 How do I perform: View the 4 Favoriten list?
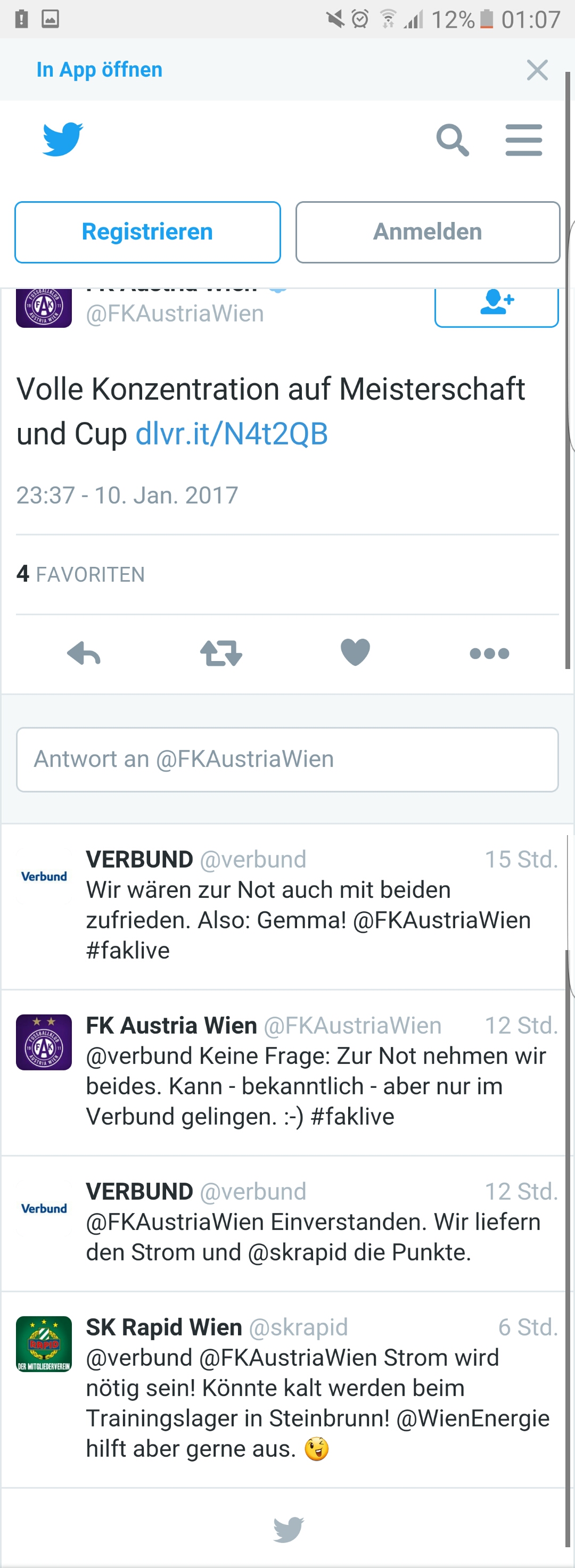[x=80, y=574]
